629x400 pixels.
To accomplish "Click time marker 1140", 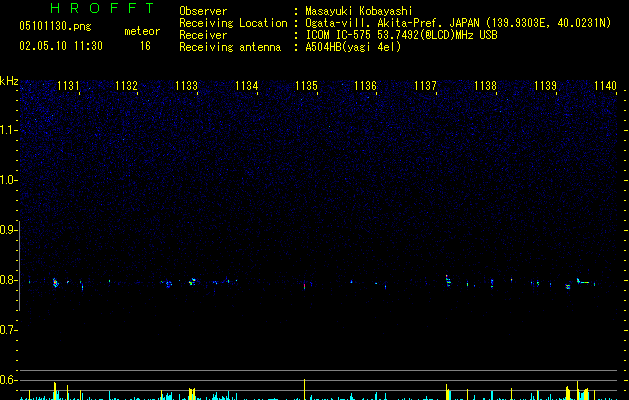I will (x=605, y=86).
